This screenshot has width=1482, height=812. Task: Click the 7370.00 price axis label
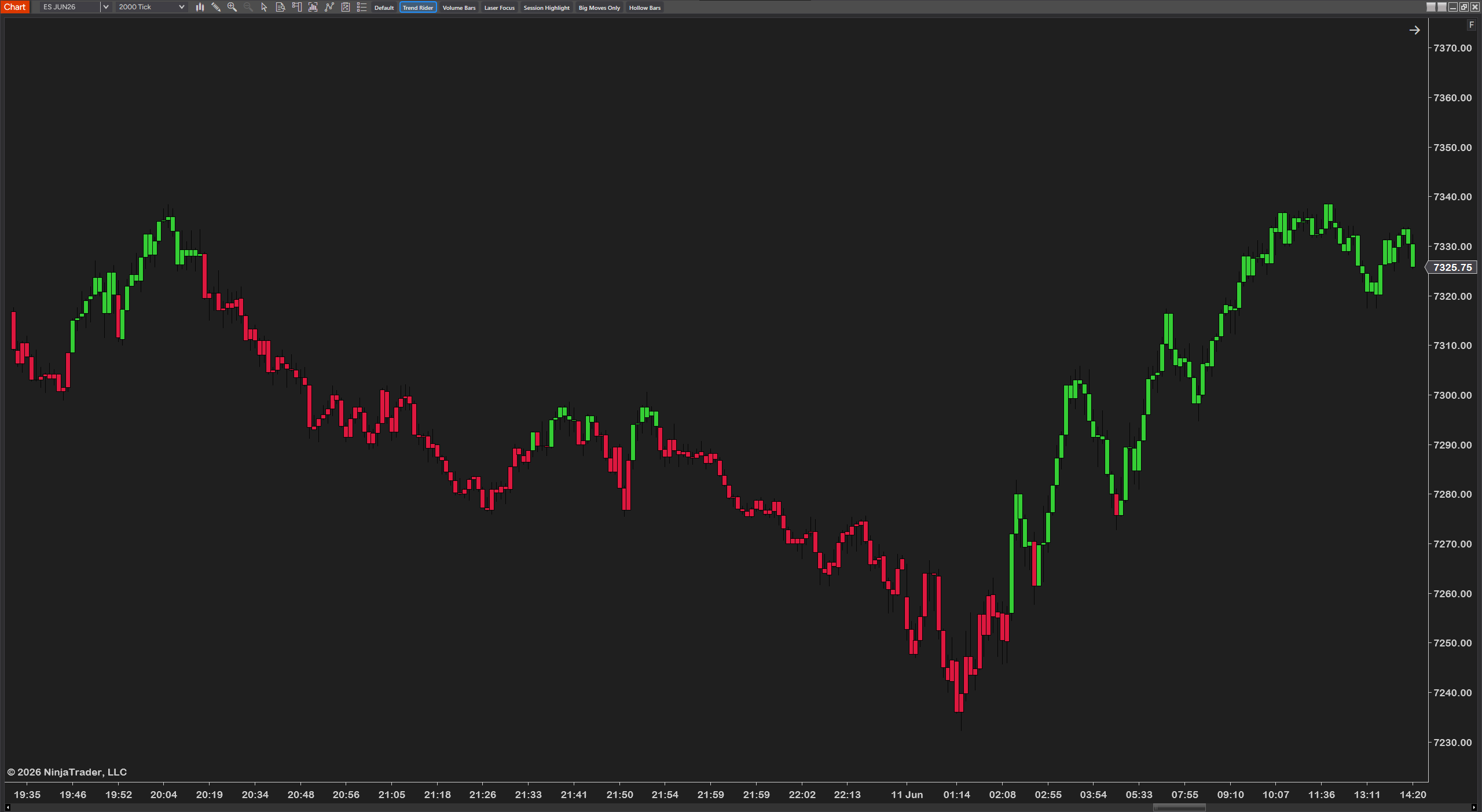click(x=1452, y=48)
